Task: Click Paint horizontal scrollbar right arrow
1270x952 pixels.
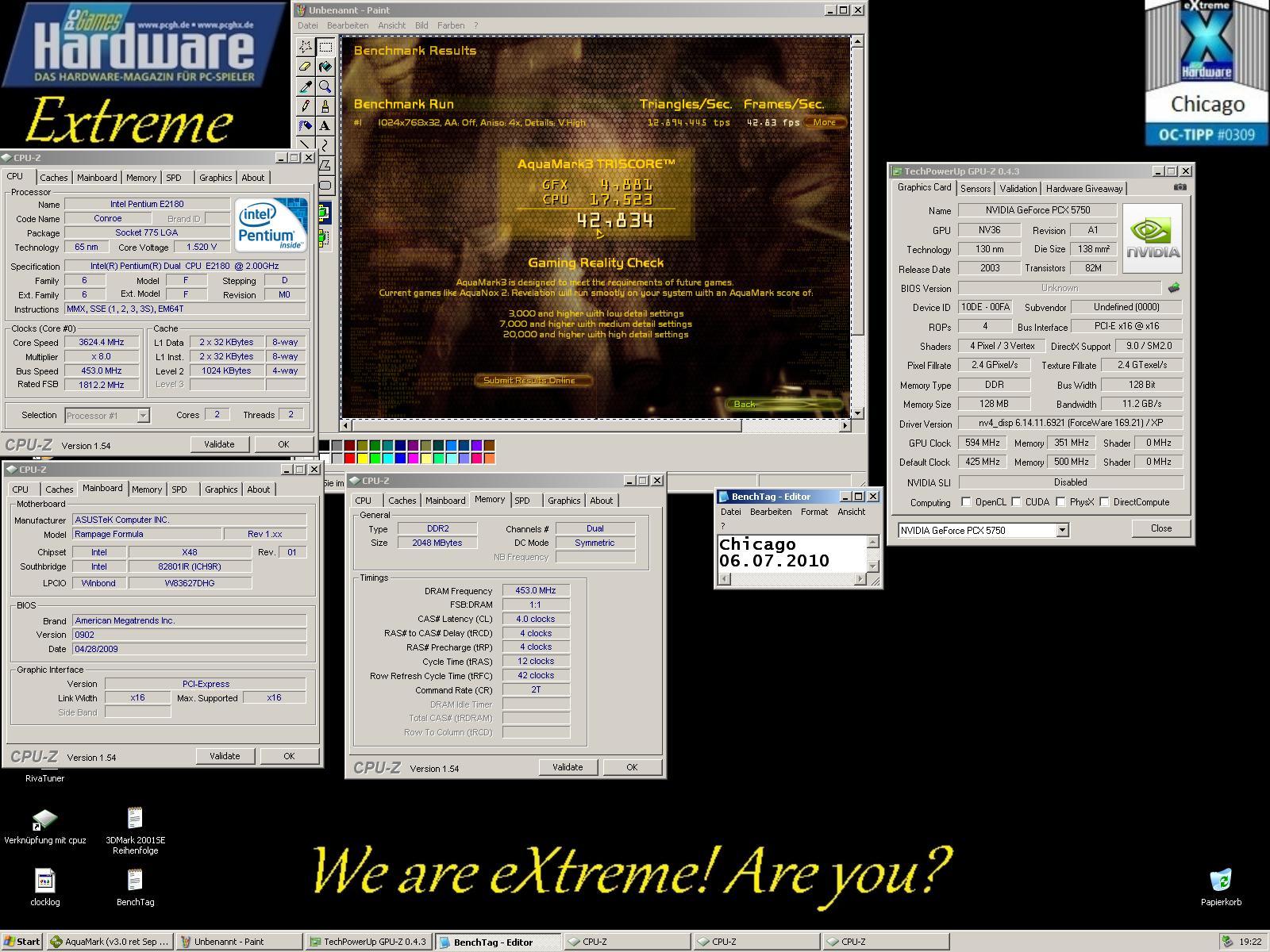Action: tap(845, 426)
